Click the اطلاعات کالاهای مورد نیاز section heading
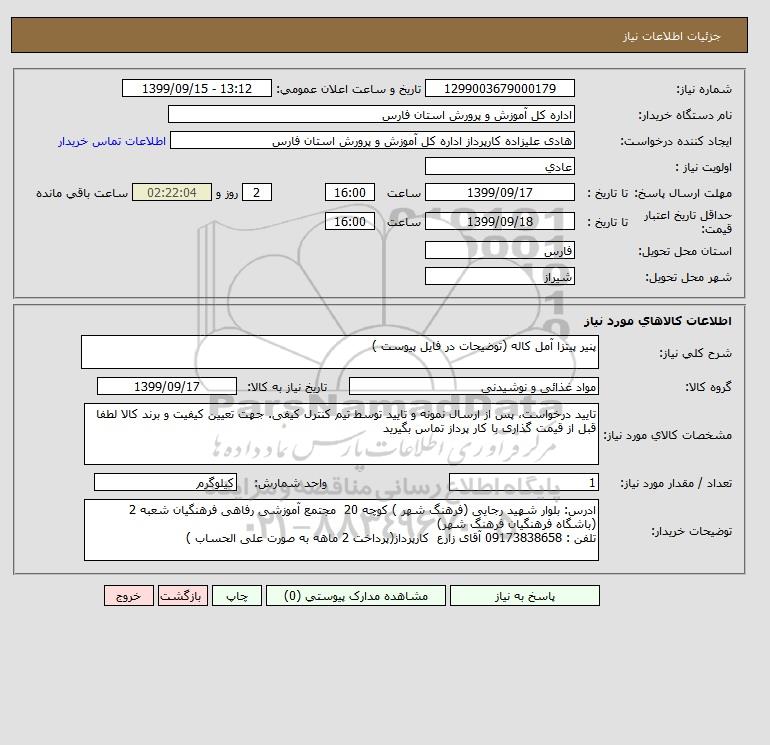 click(x=658, y=321)
